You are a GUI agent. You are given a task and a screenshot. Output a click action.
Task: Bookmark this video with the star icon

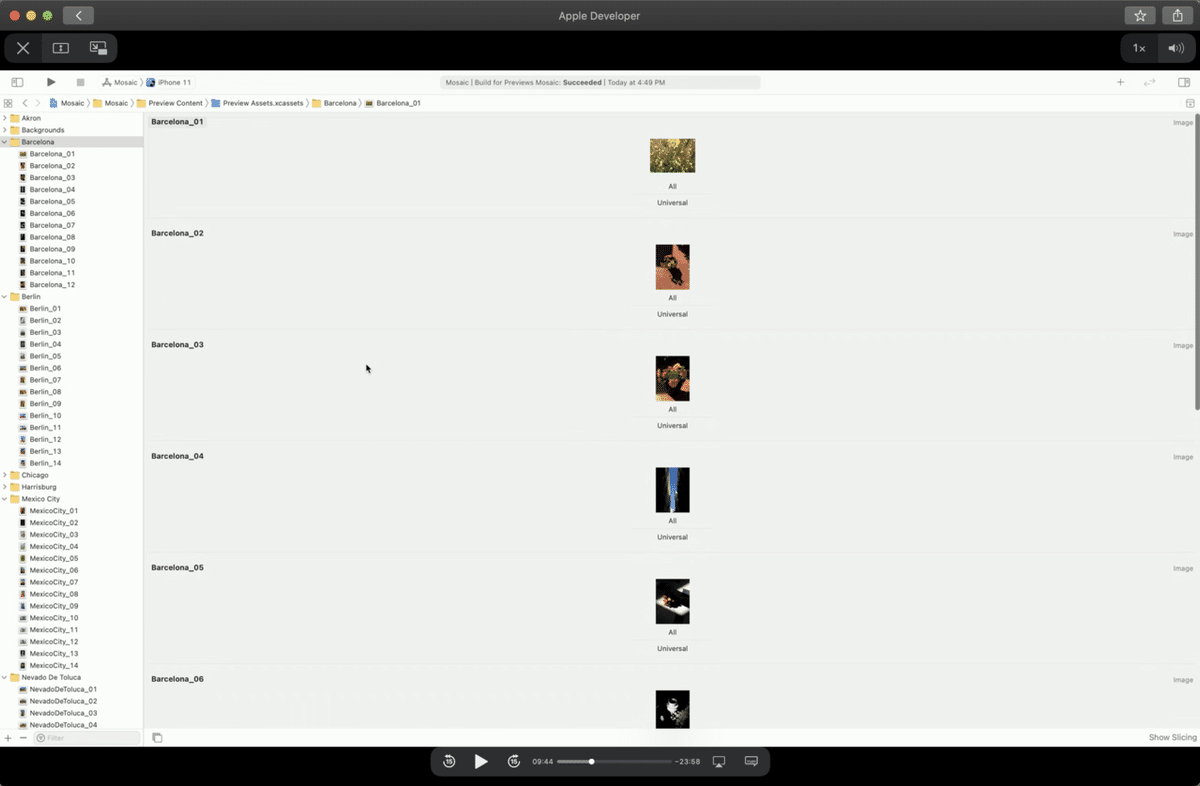click(1140, 16)
